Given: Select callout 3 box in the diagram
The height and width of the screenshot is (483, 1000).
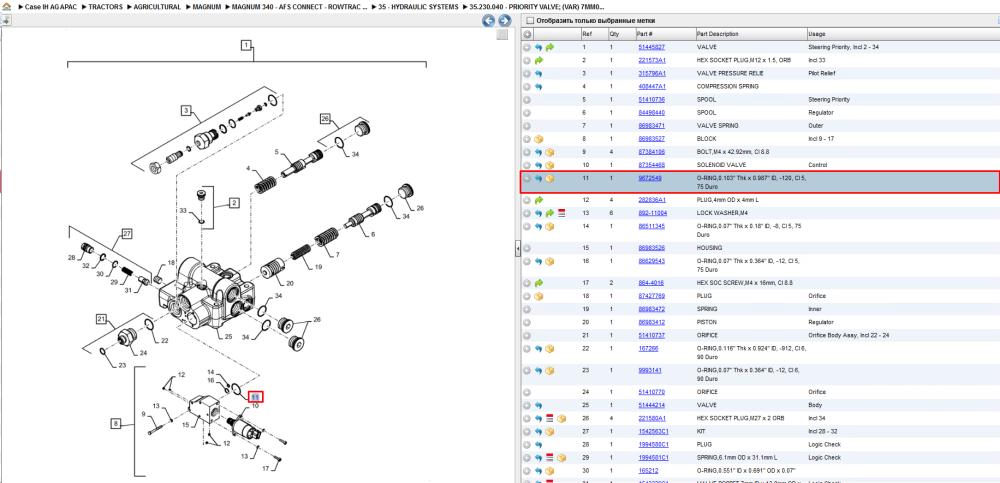Looking at the screenshot, I should pos(186,111).
